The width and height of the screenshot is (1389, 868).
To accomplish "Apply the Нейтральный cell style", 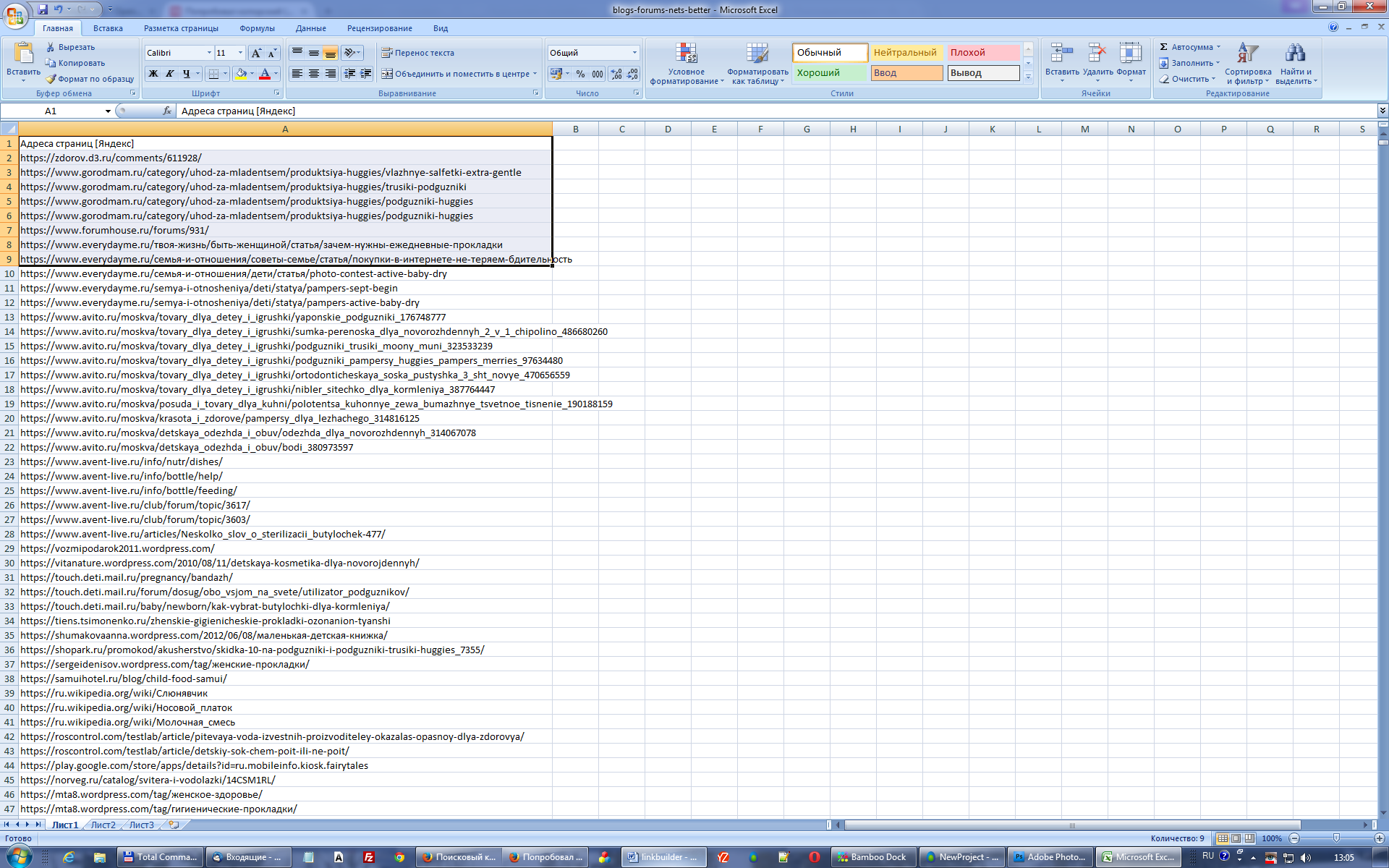I will pos(906,53).
